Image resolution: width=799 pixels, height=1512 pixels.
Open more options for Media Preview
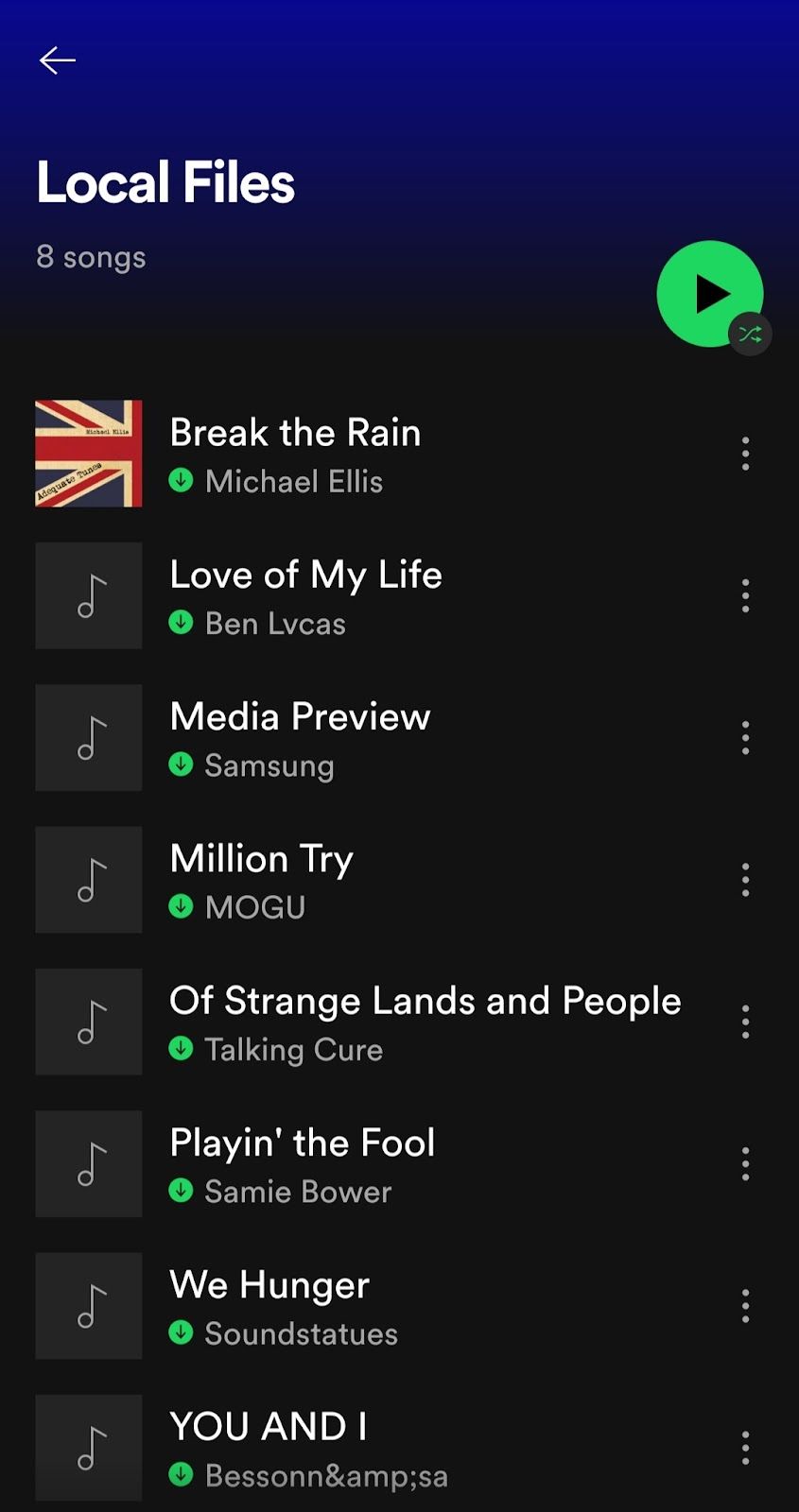coord(745,737)
